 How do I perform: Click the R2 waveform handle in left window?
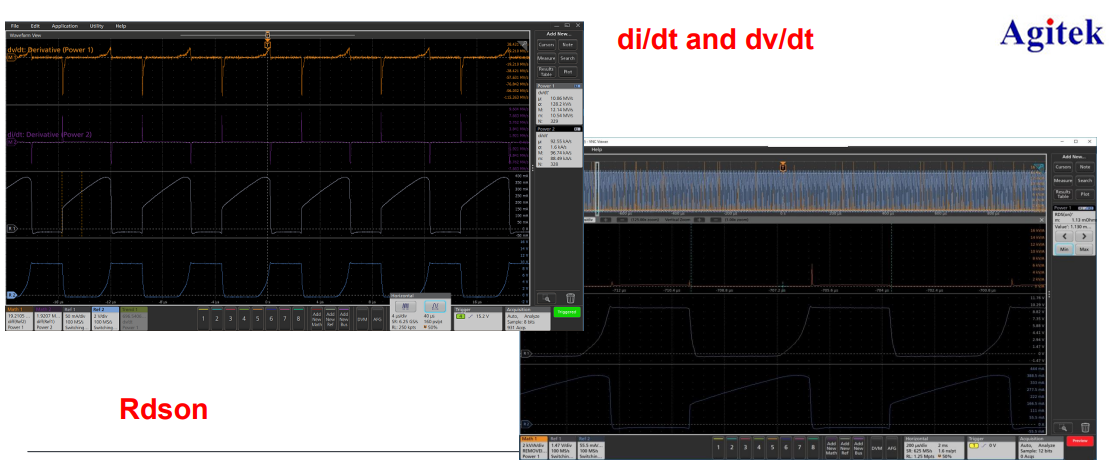point(11,294)
